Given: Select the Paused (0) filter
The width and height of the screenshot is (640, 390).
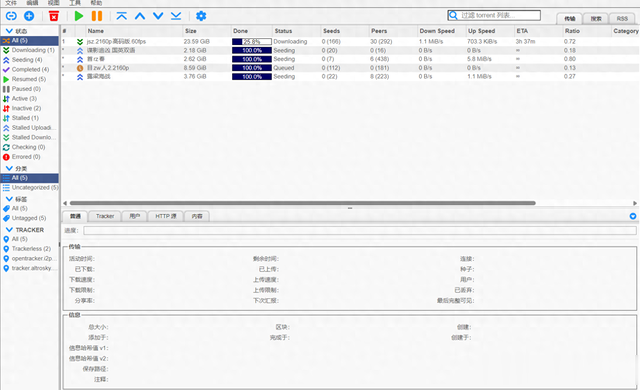Looking at the screenshot, I should pos(30,89).
